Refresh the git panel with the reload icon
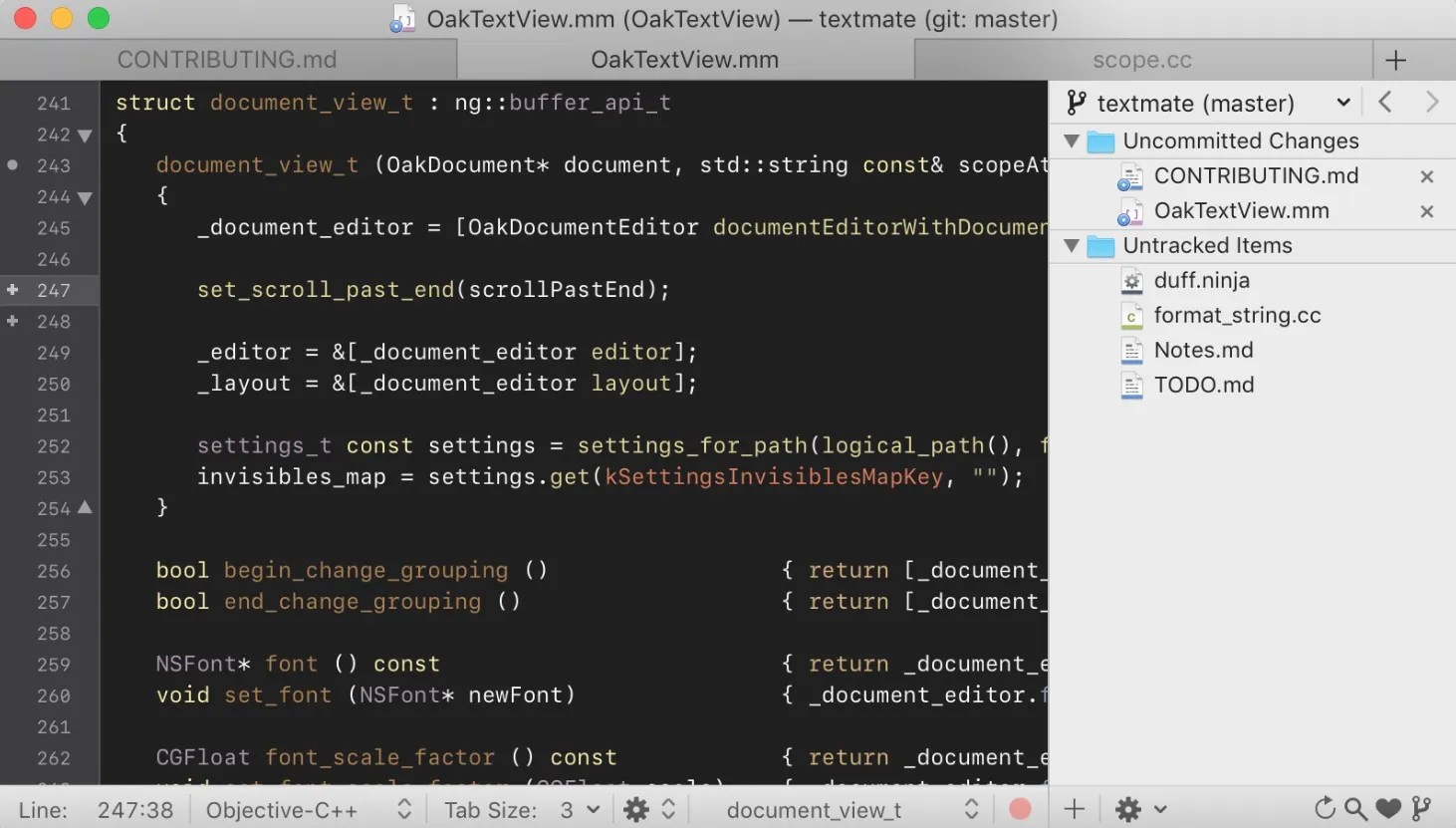Image resolution: width=1456 pixels, height=828 pixels. click(x=1325, y=809)
